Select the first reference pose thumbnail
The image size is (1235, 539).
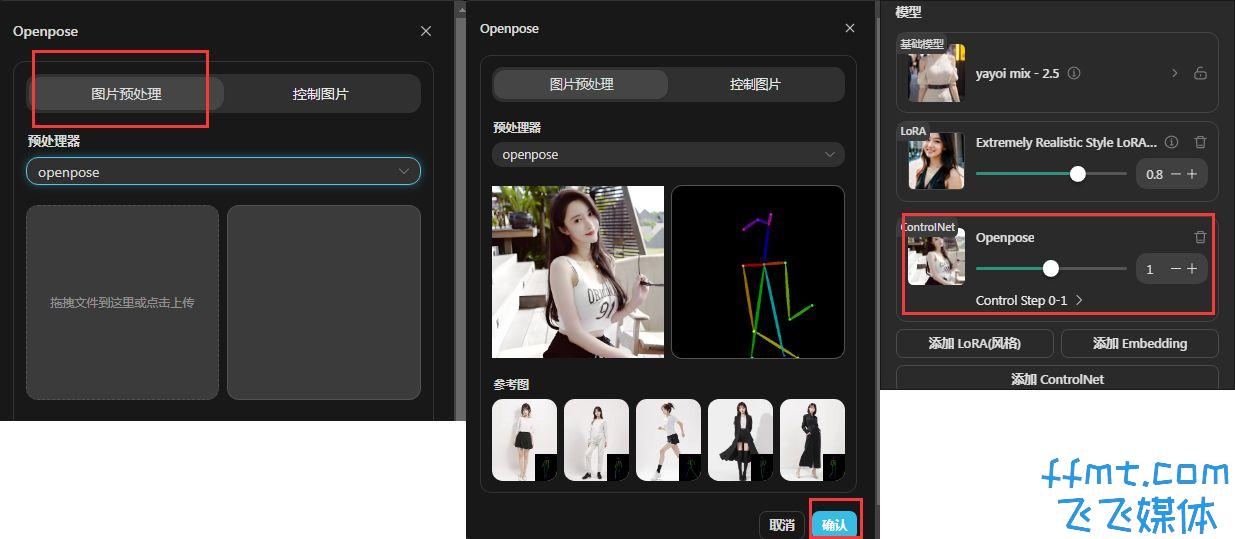pyautogui.click(x=525, y=440)
